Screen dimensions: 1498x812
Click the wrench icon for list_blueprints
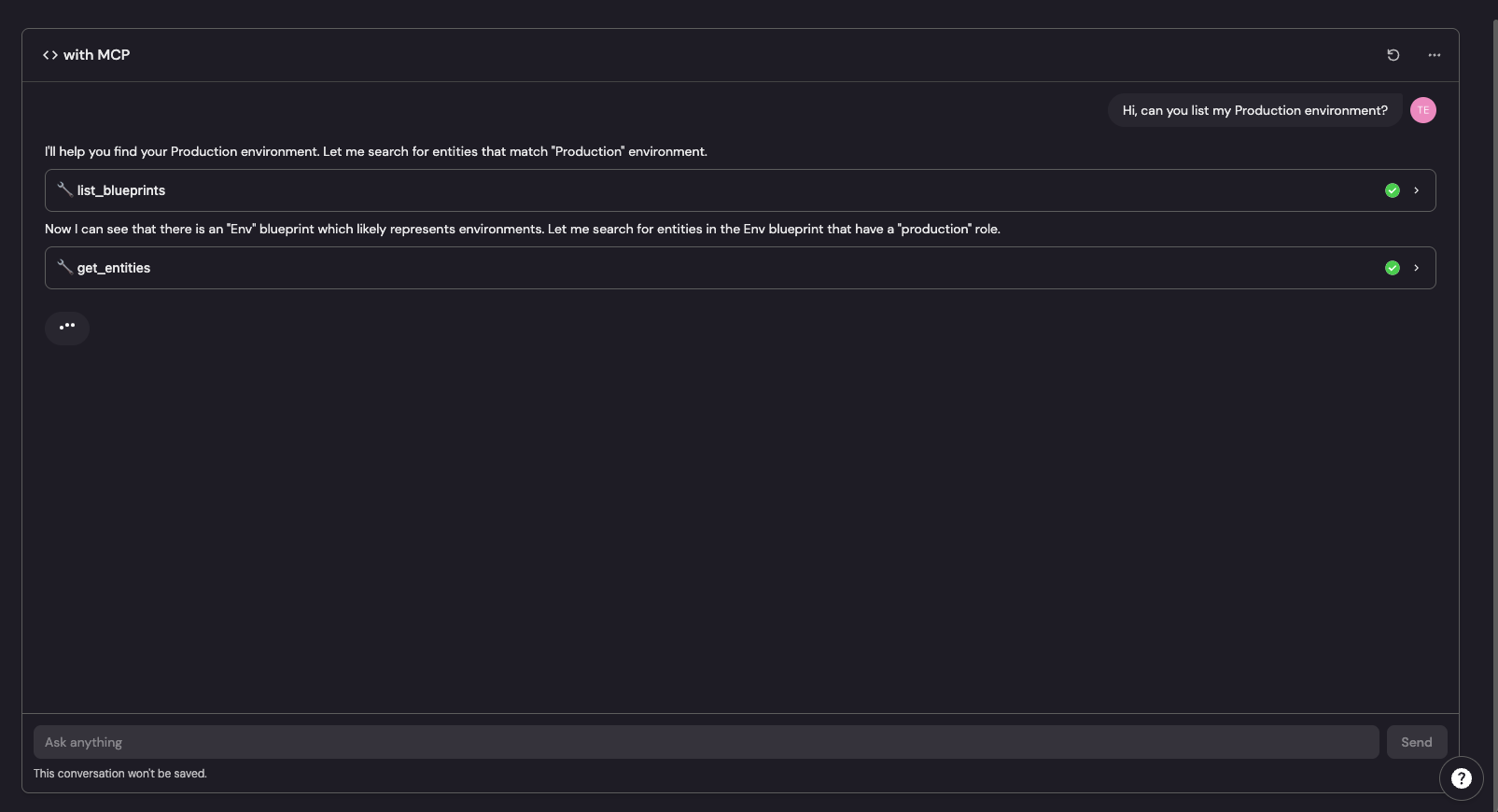pos(64,189)
